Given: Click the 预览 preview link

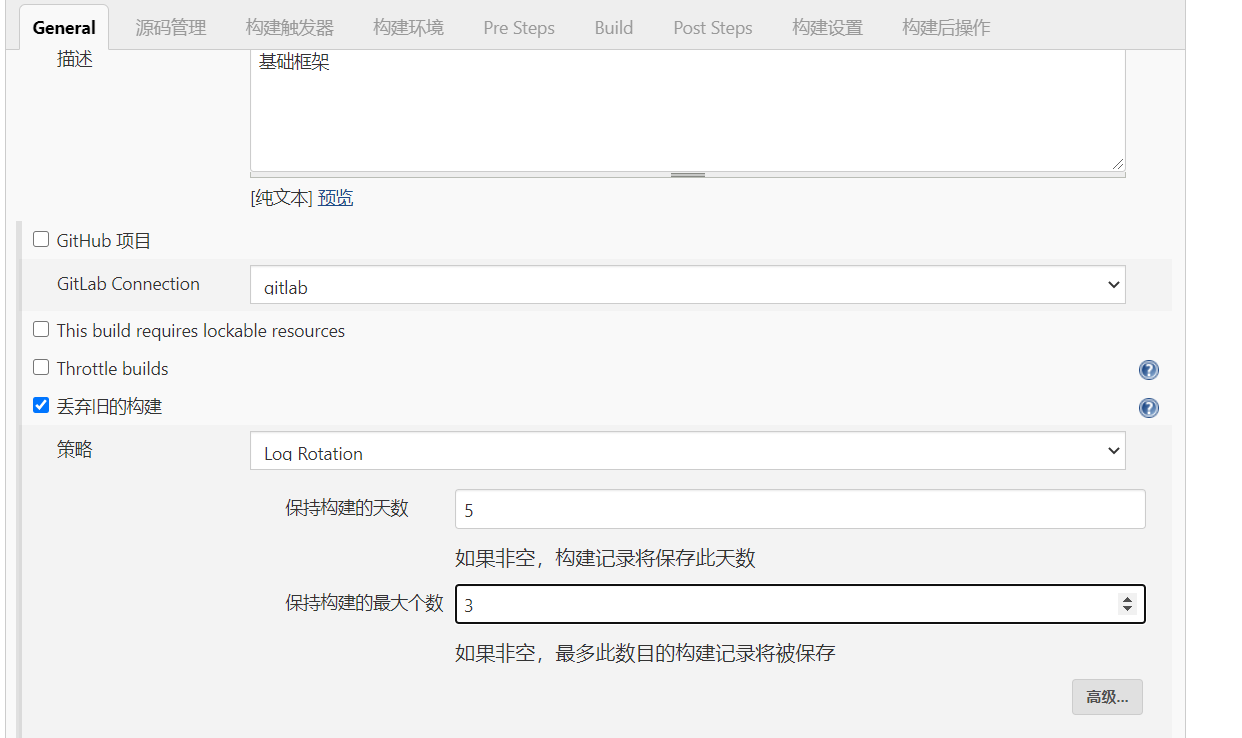Looking at the screenshot, I should click(x=334, y=197).
